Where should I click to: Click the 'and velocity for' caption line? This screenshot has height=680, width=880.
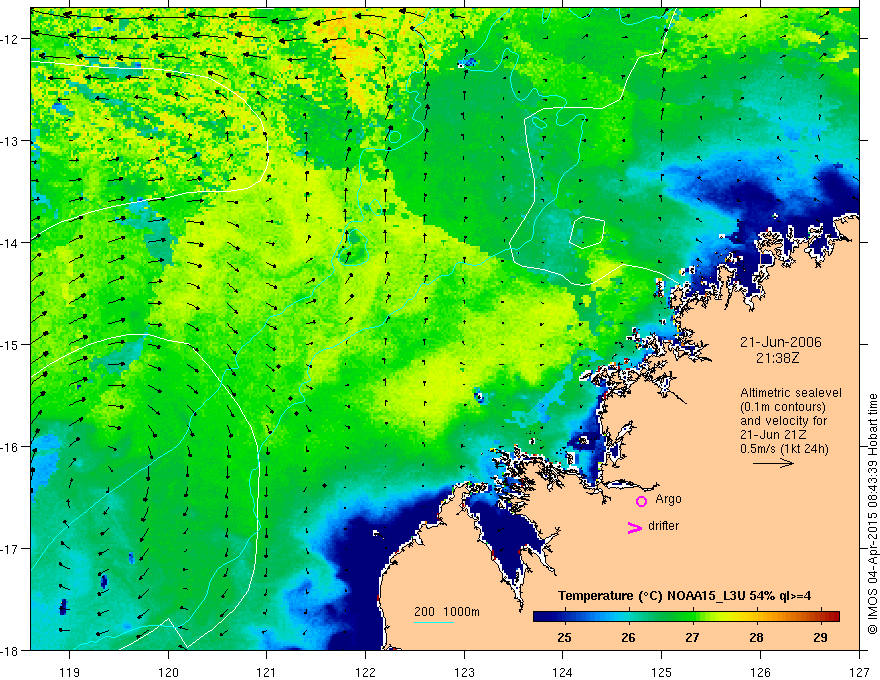(783, 421)
